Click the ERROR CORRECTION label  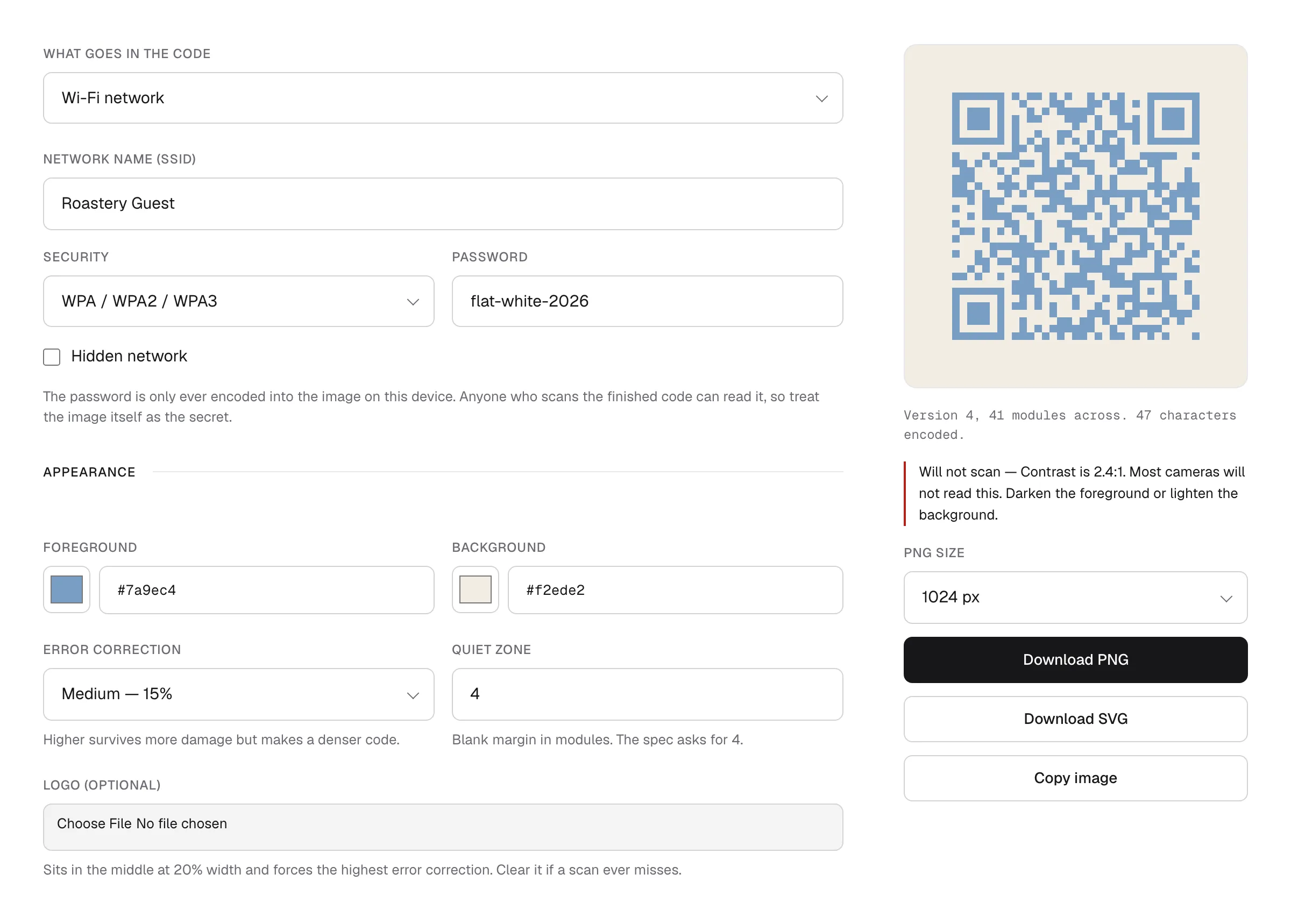(x=112, y=650)
